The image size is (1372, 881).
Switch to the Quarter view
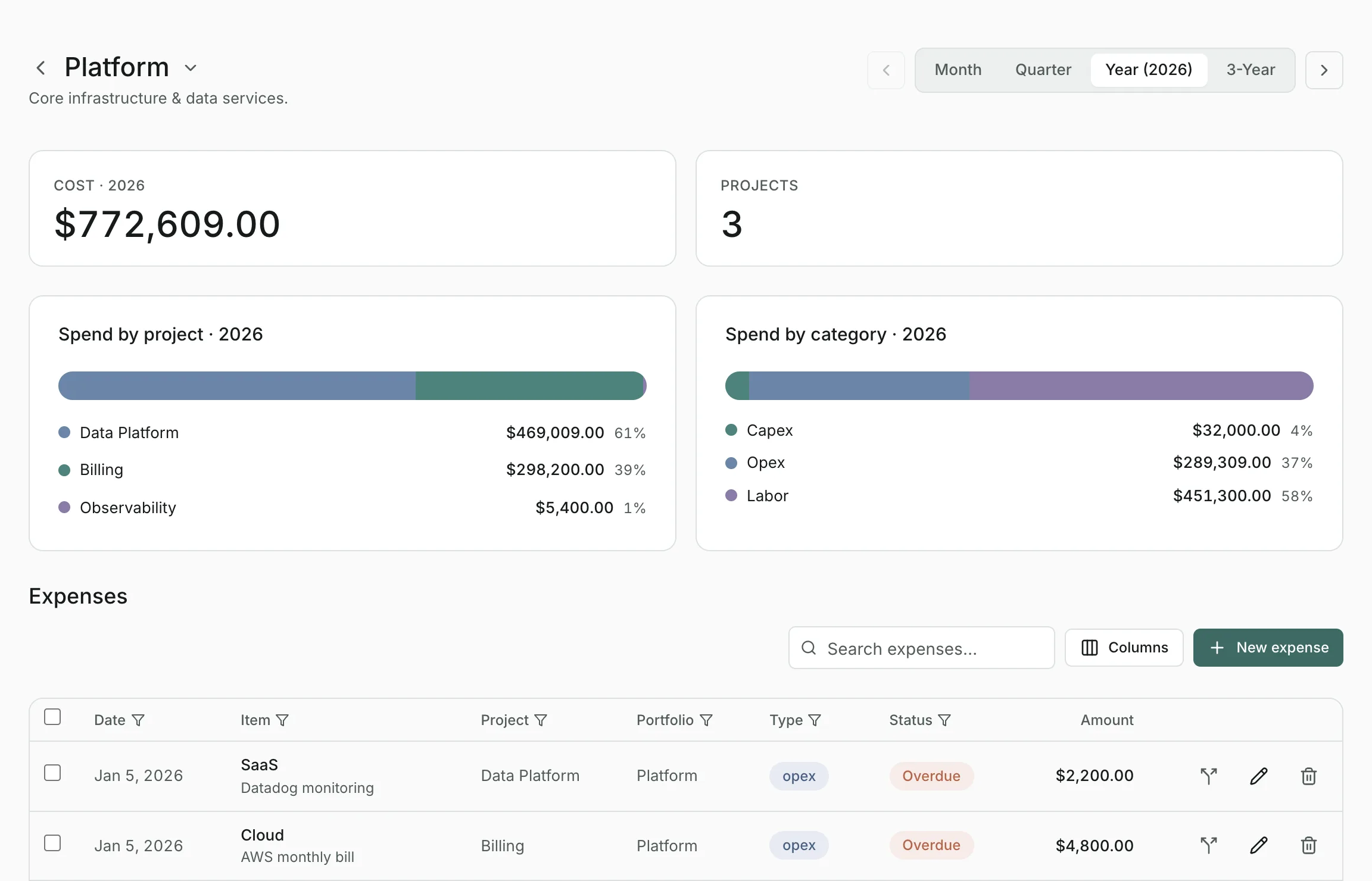click(1043, 70)
